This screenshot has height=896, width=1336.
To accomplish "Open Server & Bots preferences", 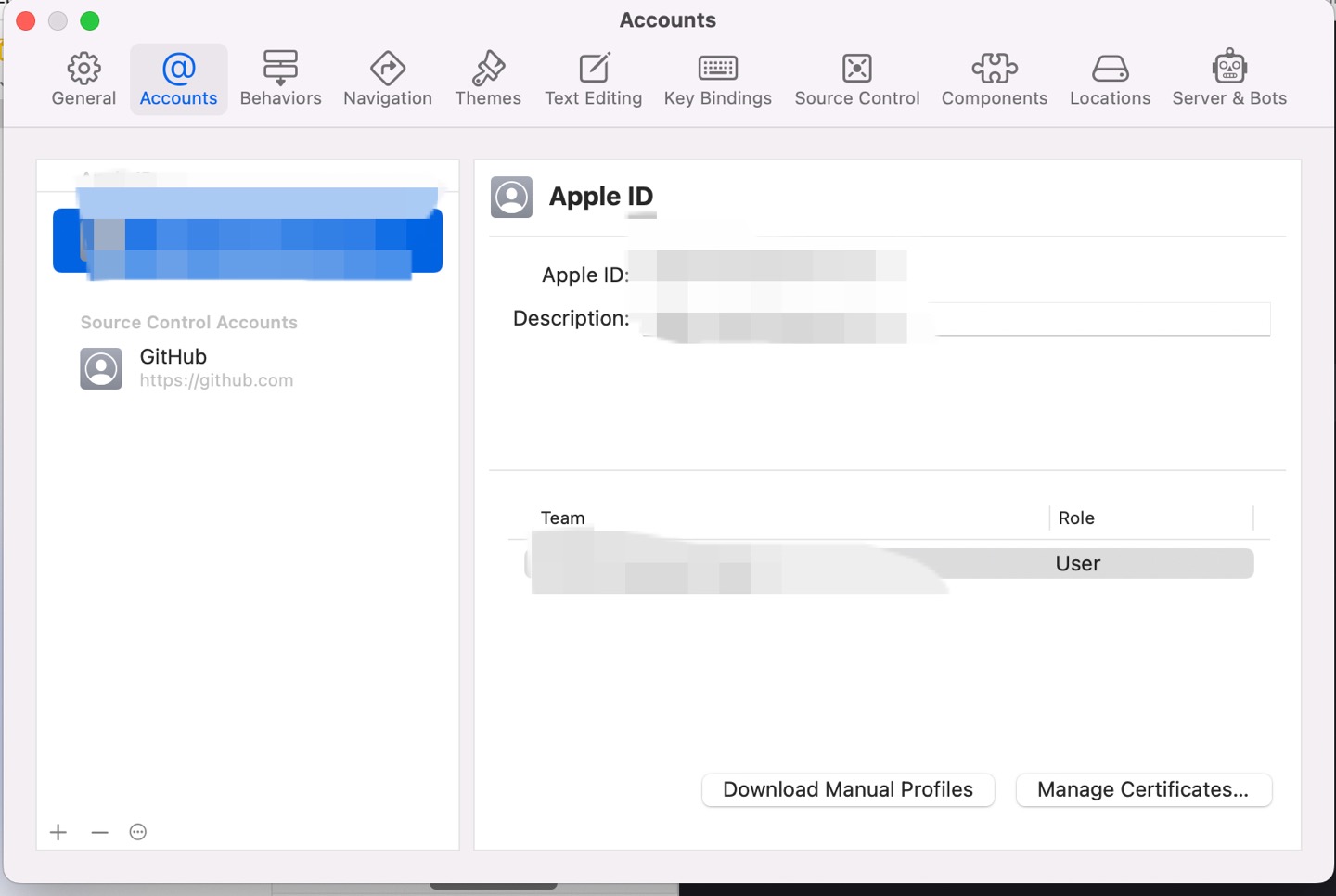I will (x=1229, y=80).
